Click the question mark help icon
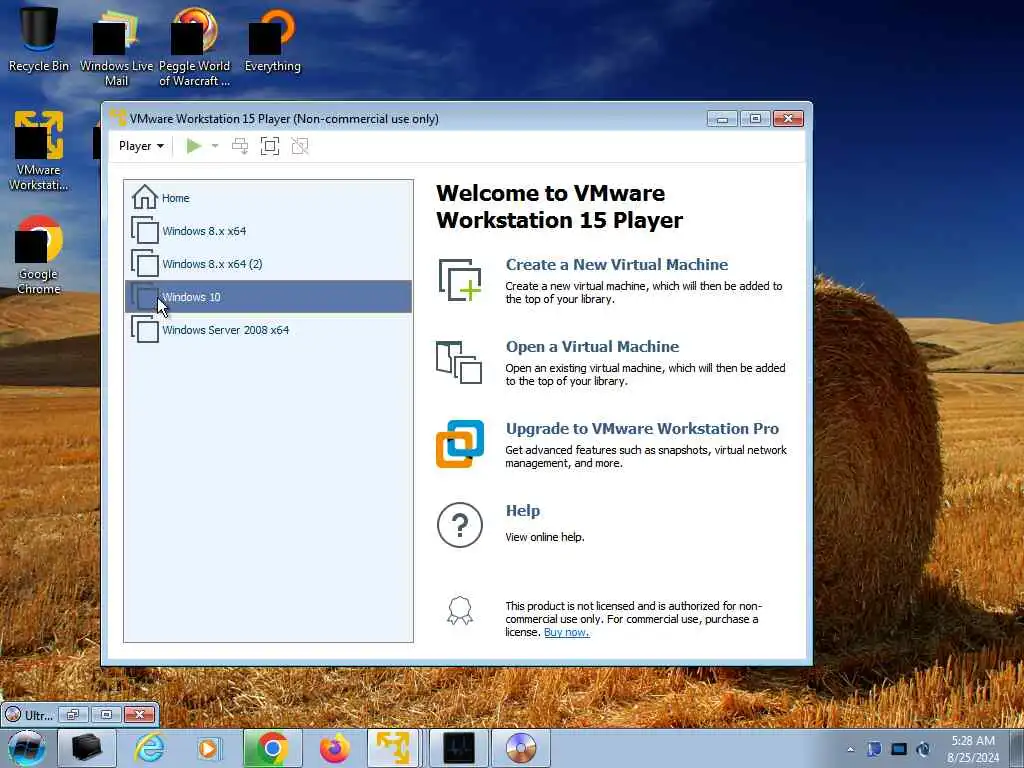This screenshot has width=1024, height=768. coord(460,525)
